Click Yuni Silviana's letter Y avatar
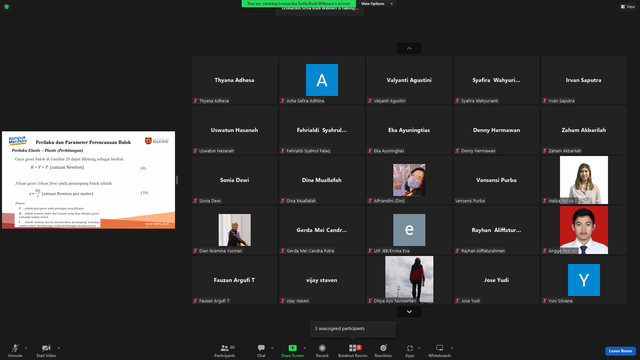 [584, 280]
